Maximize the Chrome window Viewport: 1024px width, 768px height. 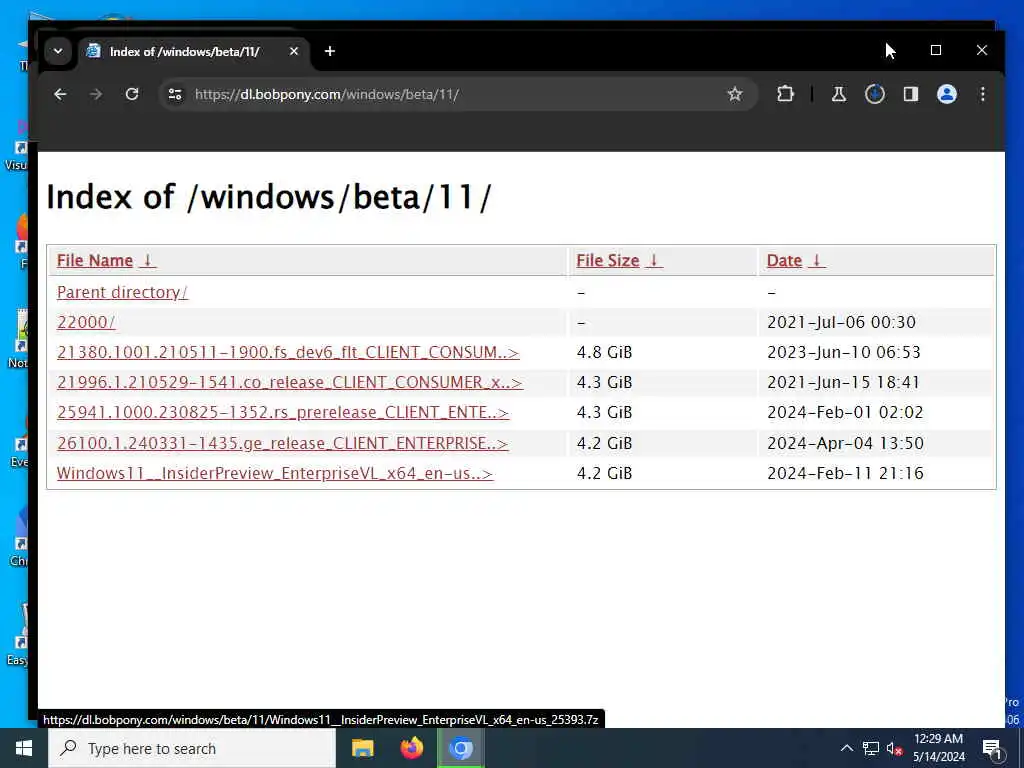pos(936,50)
